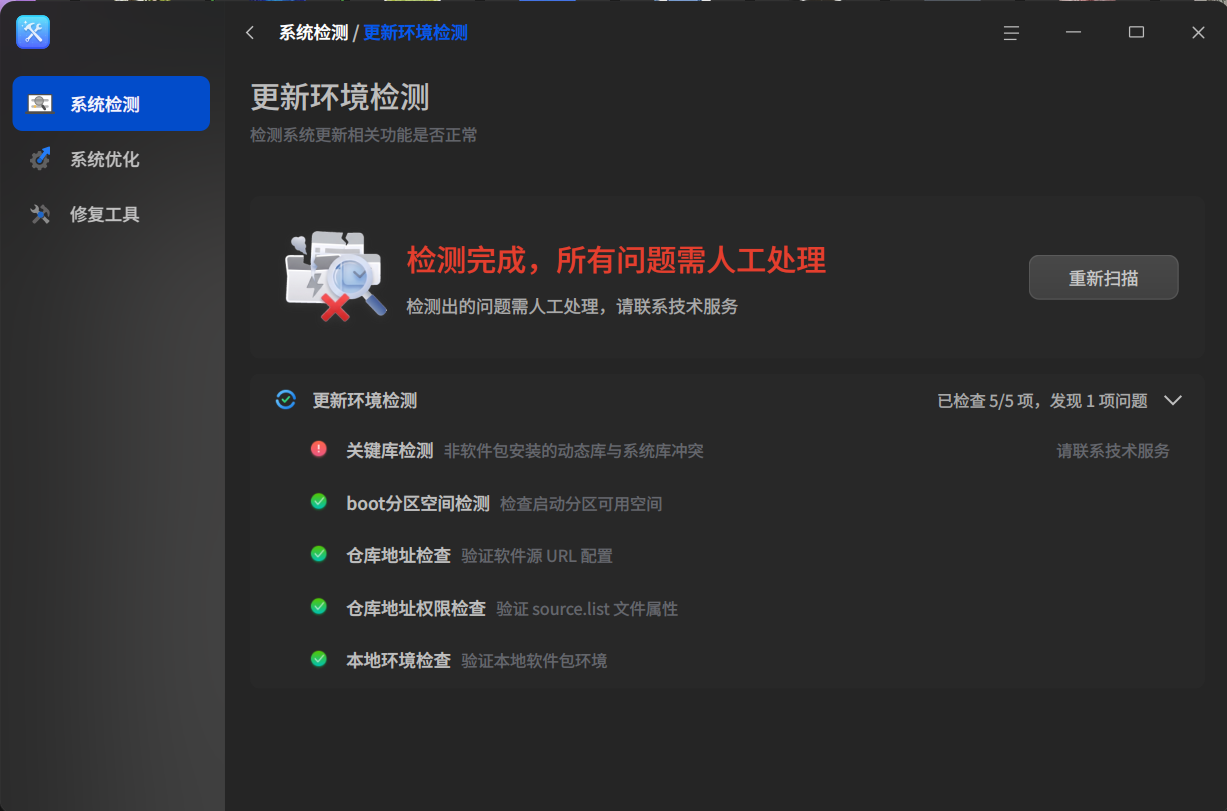Click the red 检测完成 result heading

click(616, 261)
